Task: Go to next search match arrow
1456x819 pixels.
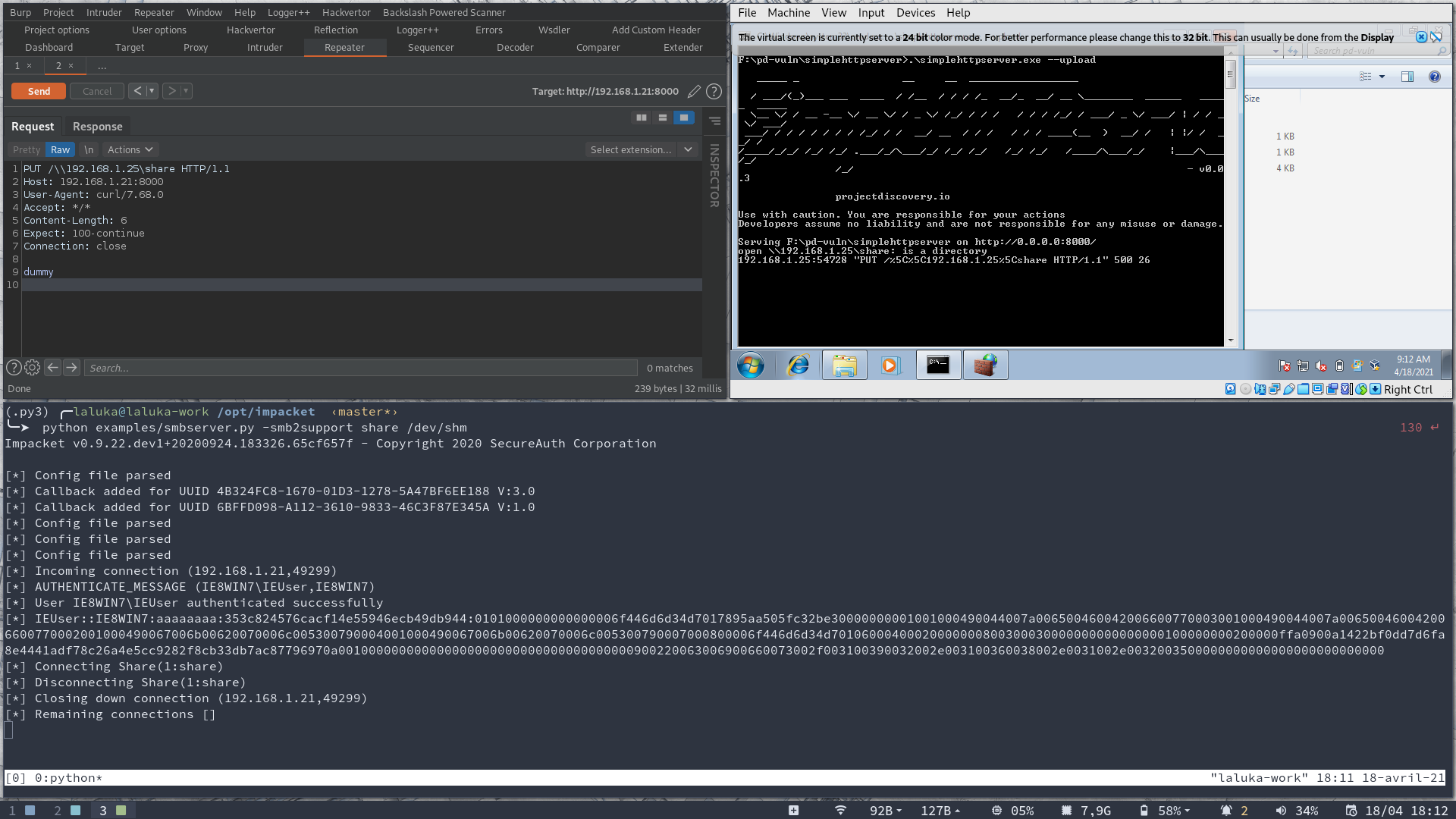Action: 71,368
